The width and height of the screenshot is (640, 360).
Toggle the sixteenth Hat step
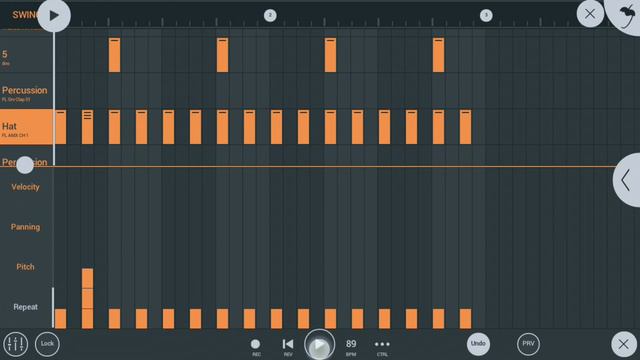pyautogui.click(x=465, y=127)
